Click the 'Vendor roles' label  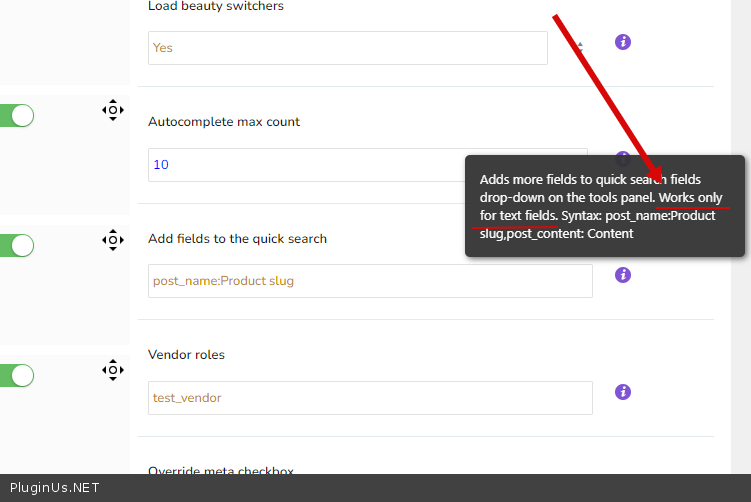[x=186, y=355]
